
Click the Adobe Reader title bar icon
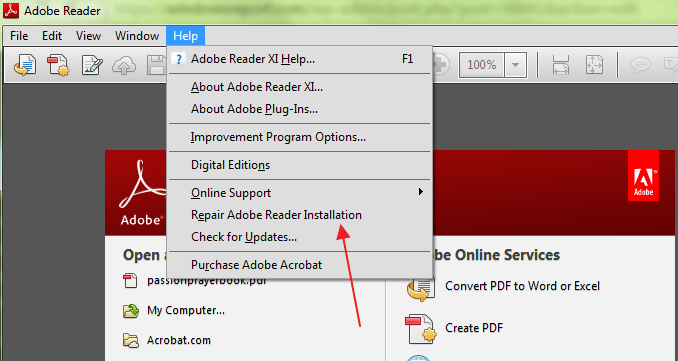tap(11, 10)
